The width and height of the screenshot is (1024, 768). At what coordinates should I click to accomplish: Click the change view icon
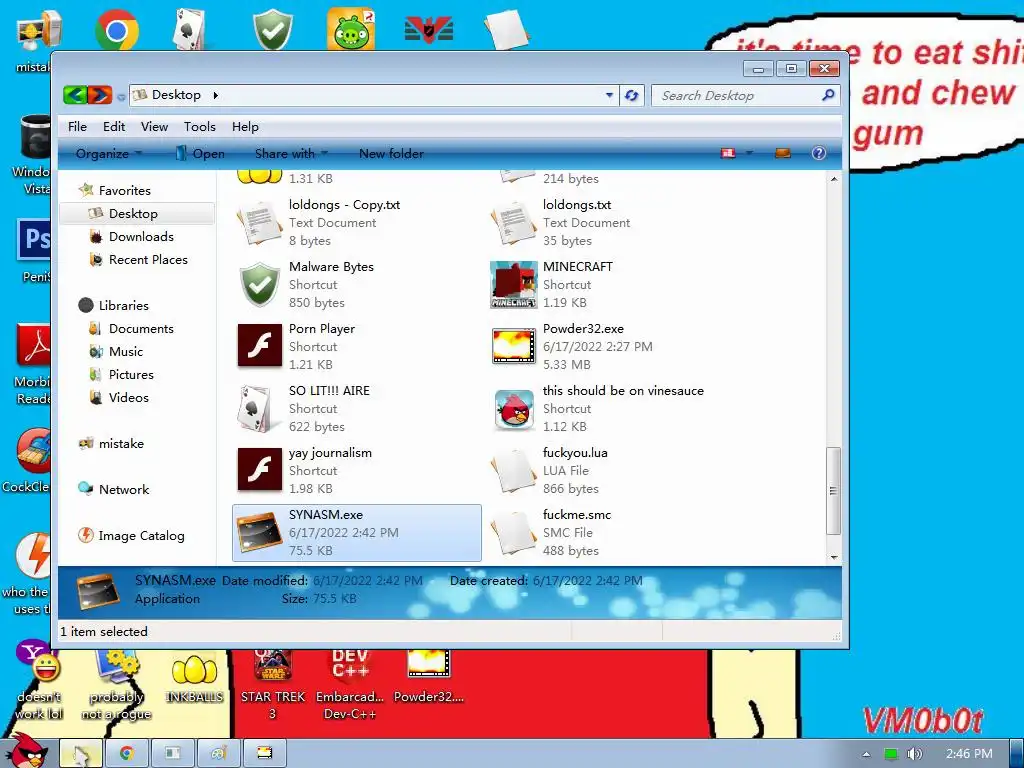[728, 153]
